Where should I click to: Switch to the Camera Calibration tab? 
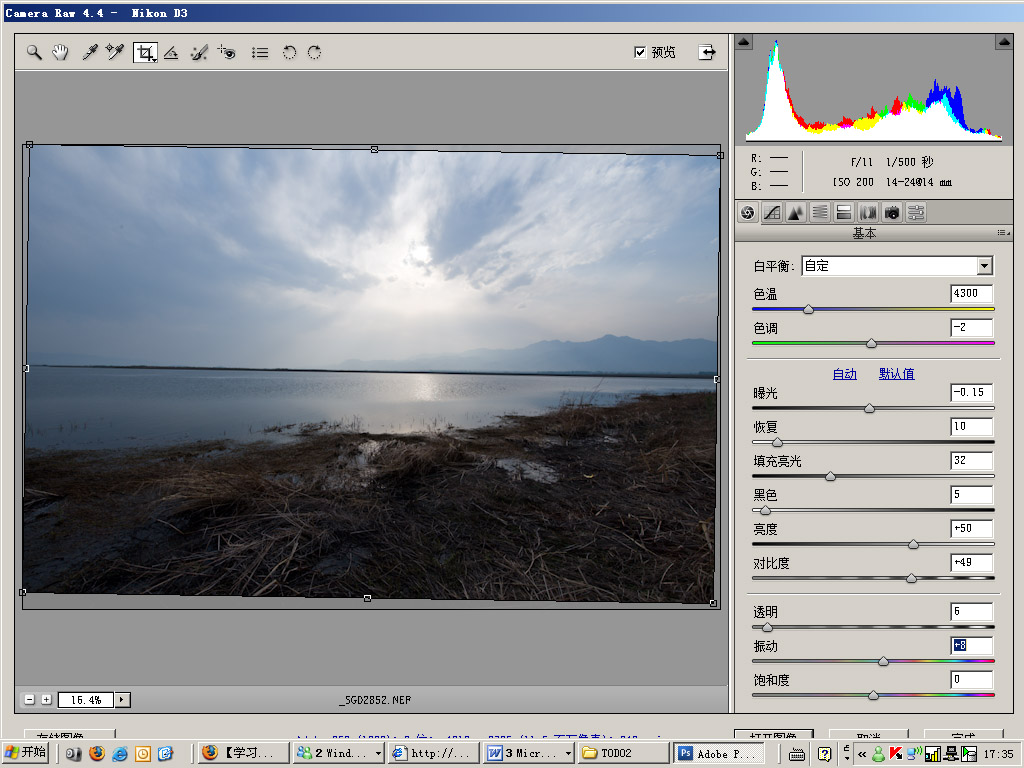[x=892, y=212]
